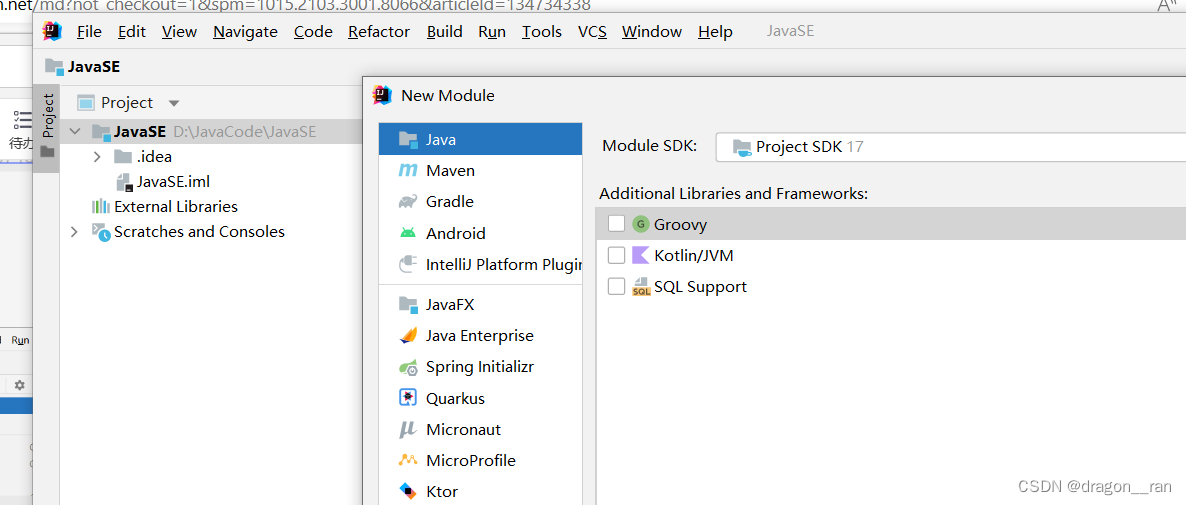1186x505 pixels.
Task: Click the External Libraries bar-chart icon
Action: [101, 206]
